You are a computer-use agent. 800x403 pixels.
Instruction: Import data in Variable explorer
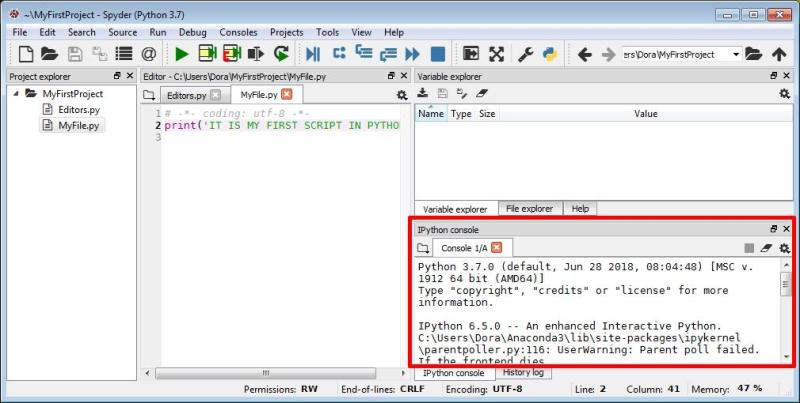tap(422, 93)
